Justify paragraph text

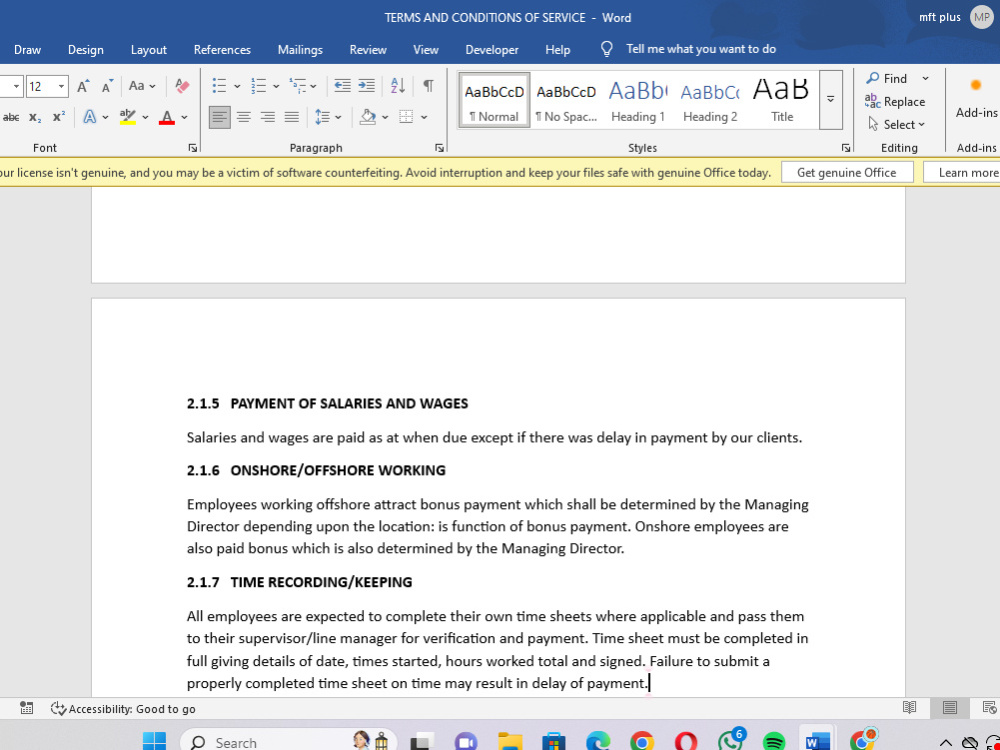click(291, 117)
